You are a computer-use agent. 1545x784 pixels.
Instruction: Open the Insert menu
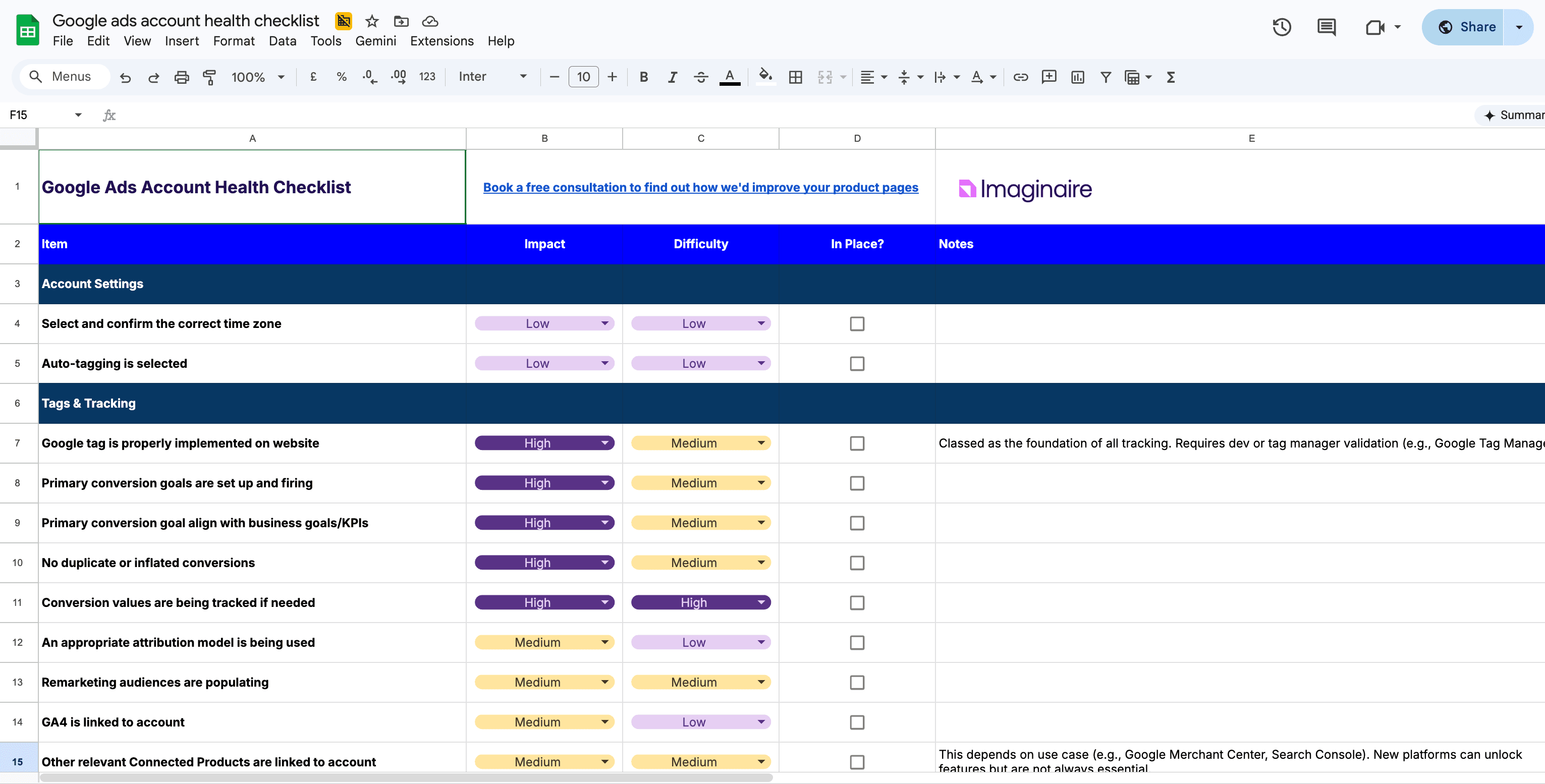(x=182, y=41)
